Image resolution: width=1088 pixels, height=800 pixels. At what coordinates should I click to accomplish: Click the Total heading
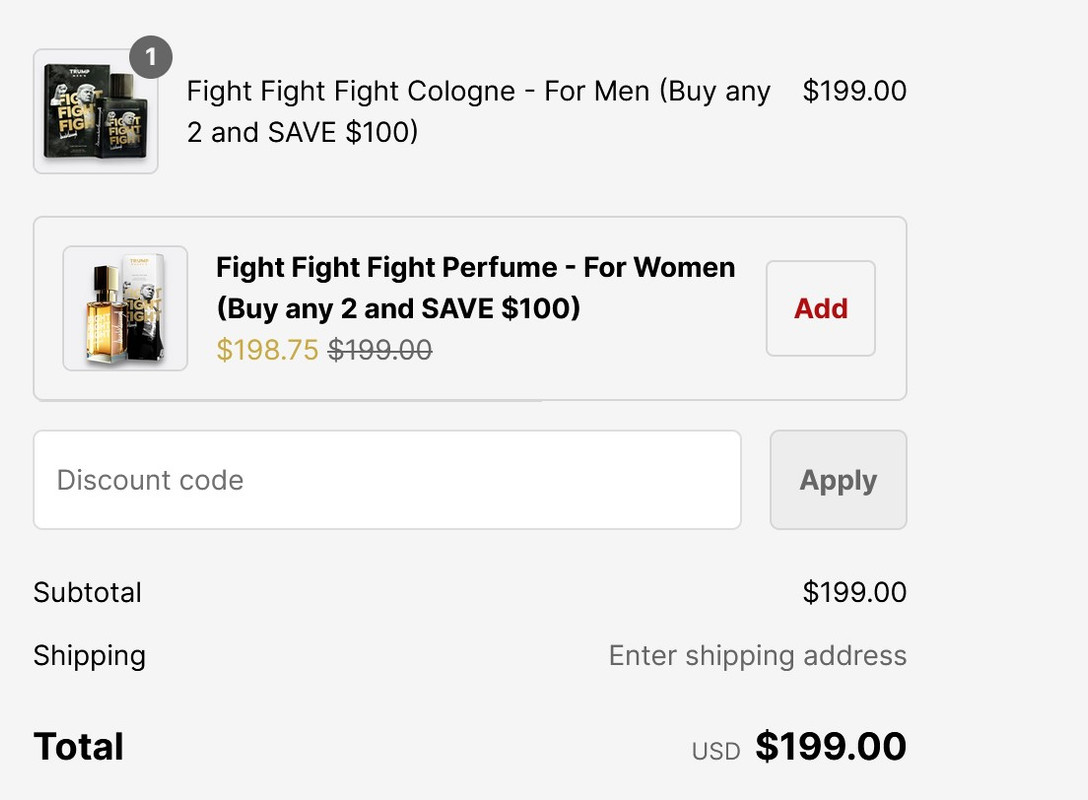click(79, 747)
